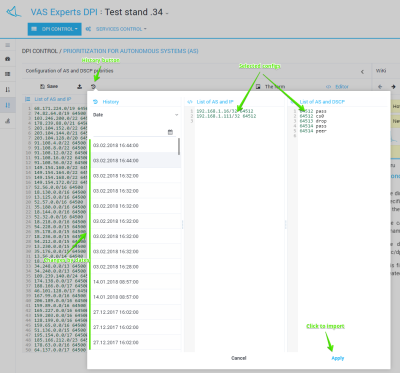400x373 pixels.
Task: Click the wiki back arrow
Action: (x=380, y=87)
